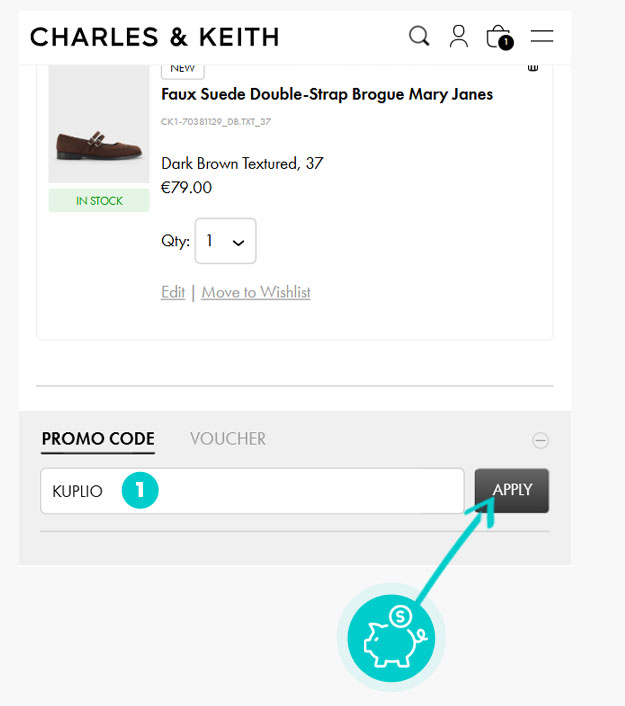Switch to the PROMO CODE tab
Image resolution: width=625 pixels, height=706 pixels.
point(98,439)
